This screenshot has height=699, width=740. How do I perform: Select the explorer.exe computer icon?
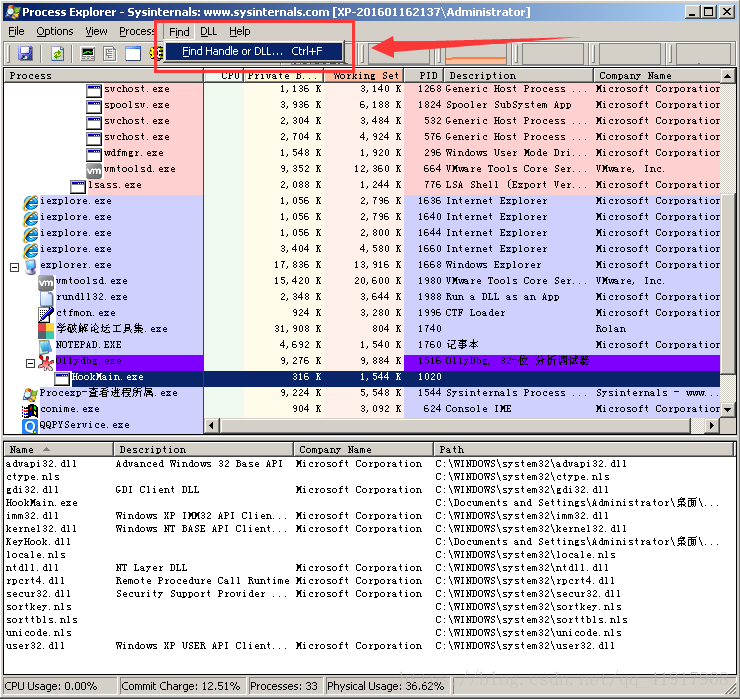[x=30, y=266]
